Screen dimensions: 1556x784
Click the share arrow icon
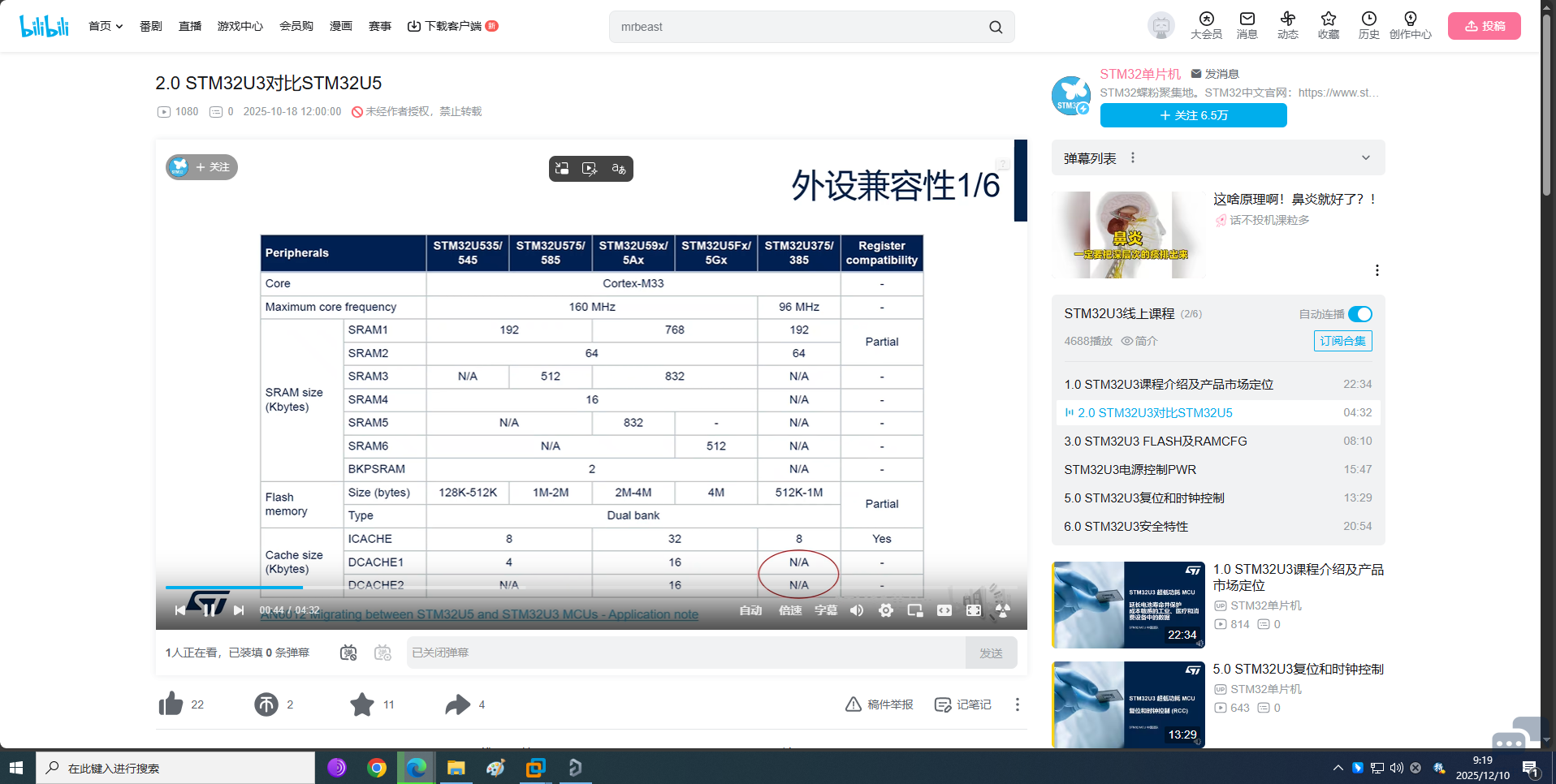tap(457, 704)
